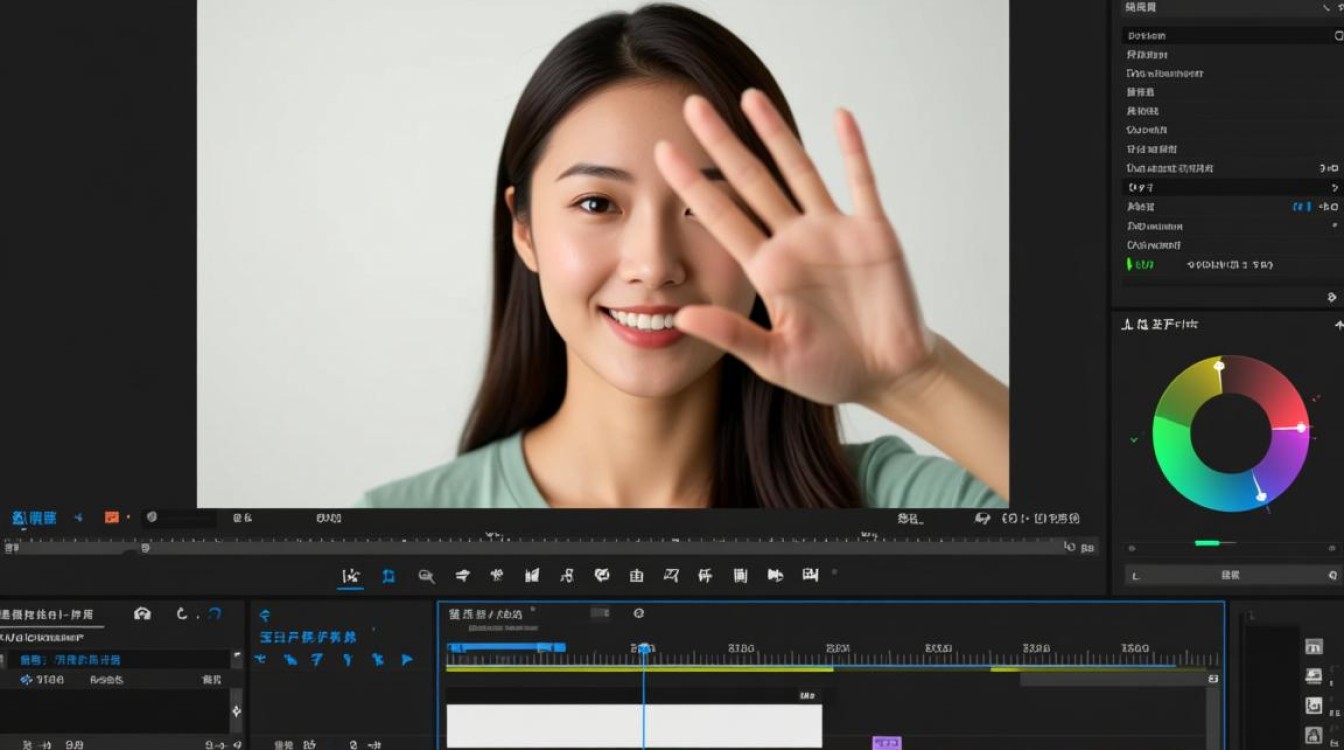Click the circular icon beside the timeline header switch
The height and width of the screenshot is (750, 1344).
coord(639,613)
